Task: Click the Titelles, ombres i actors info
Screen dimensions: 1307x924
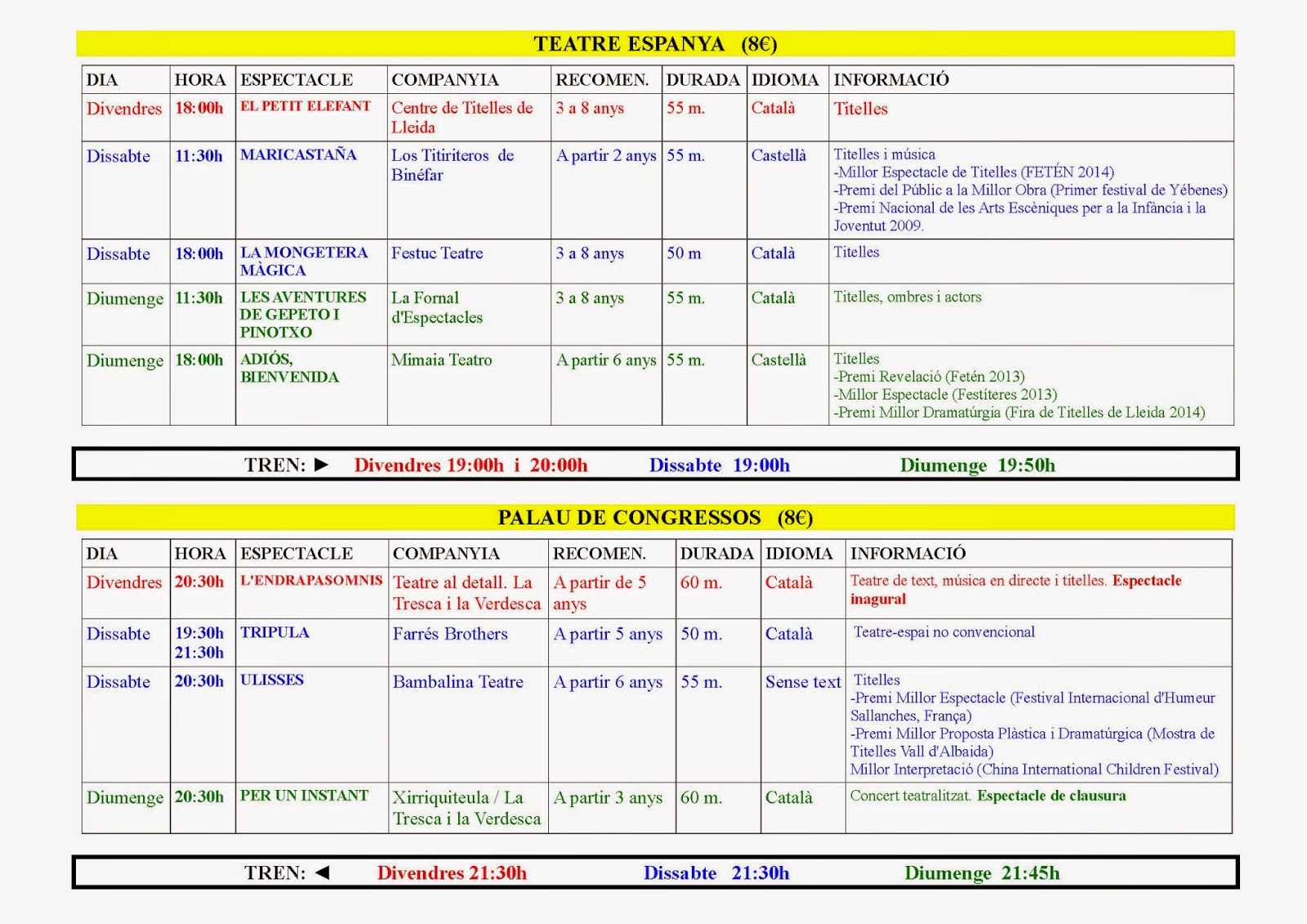Action: click(x=908, y=297)
